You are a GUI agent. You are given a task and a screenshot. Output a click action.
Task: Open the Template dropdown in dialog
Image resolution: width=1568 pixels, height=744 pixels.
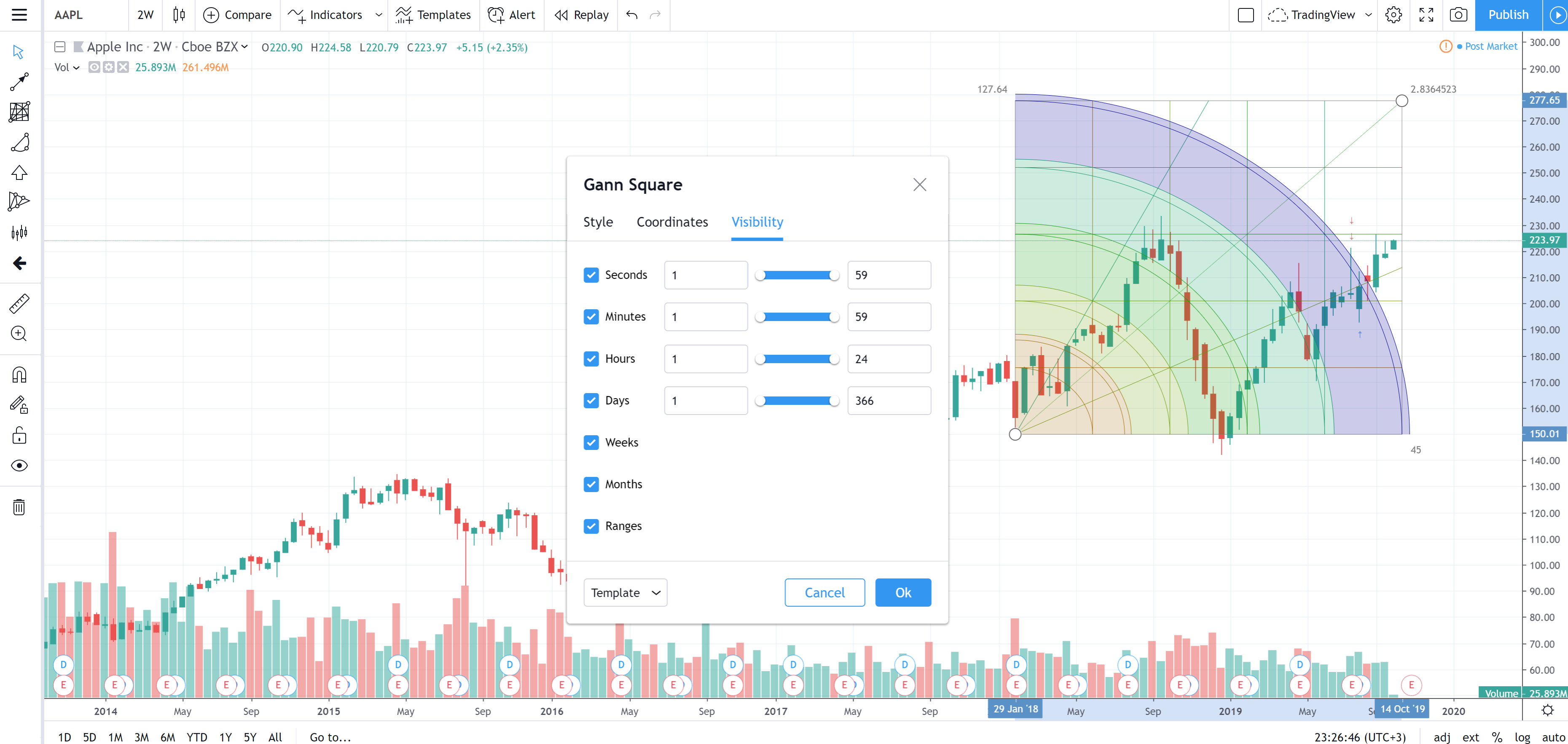[x=625, y=592]
